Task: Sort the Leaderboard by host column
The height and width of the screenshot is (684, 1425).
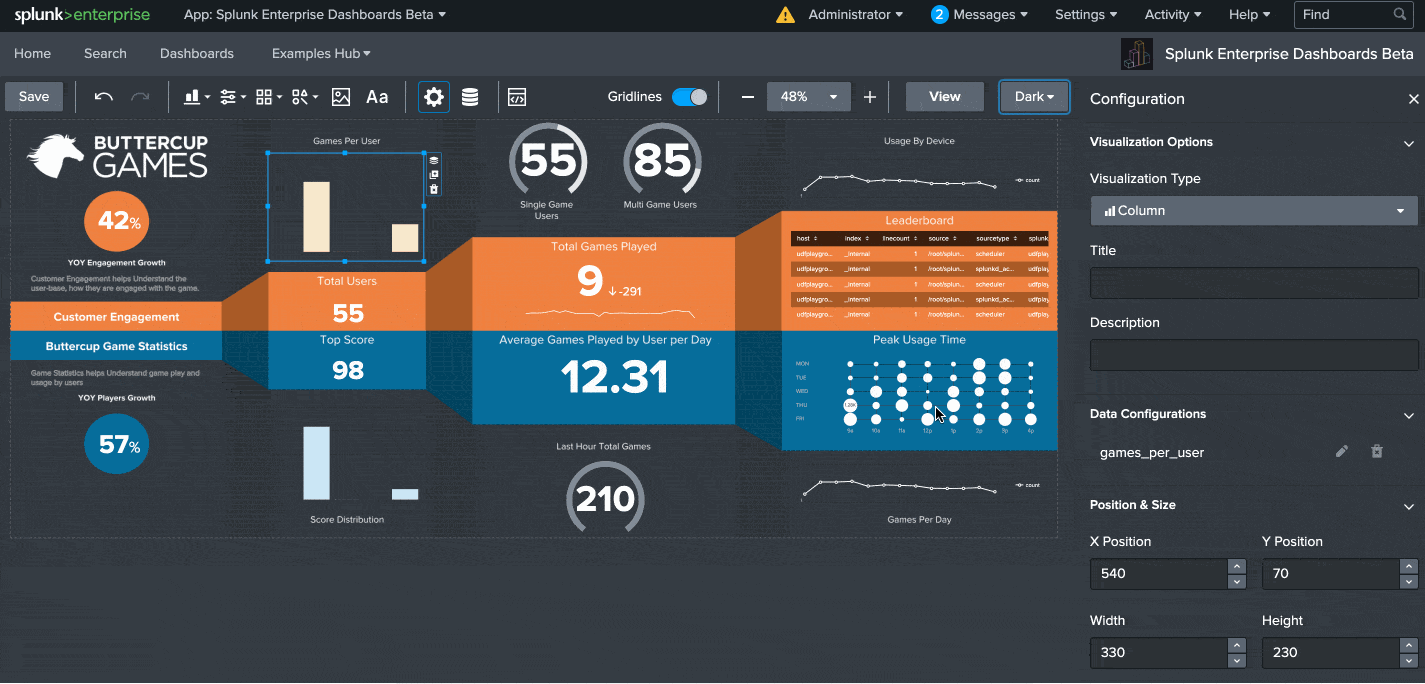Action: [x=809, y=239]
